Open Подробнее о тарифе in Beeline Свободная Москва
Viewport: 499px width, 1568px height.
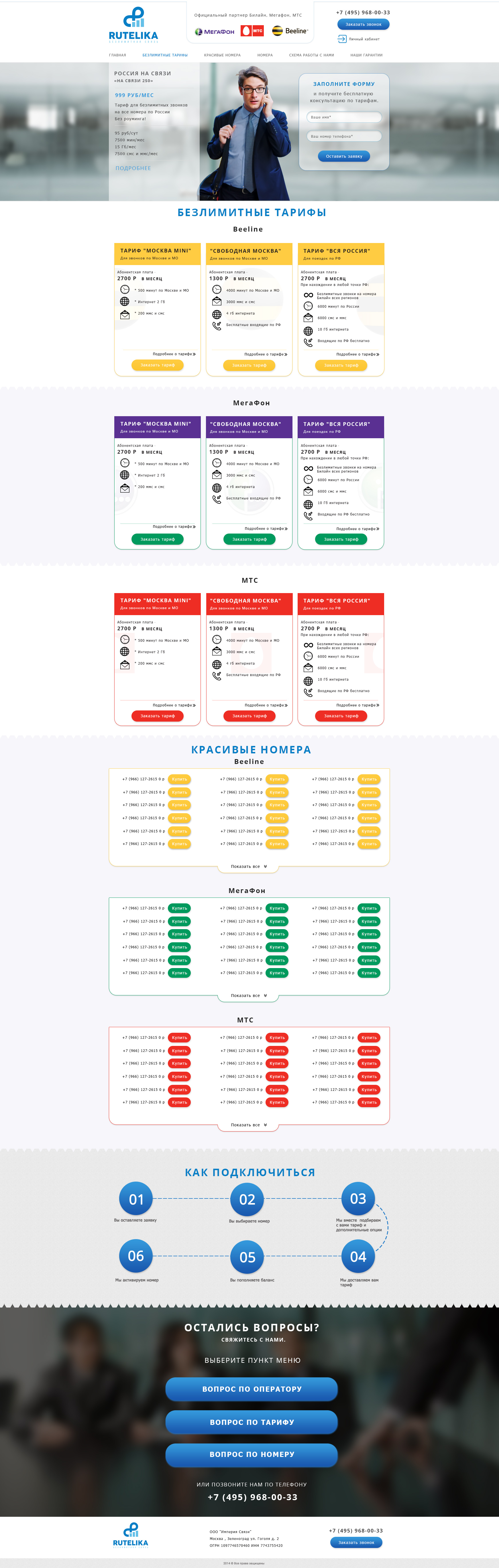point(266,354)
